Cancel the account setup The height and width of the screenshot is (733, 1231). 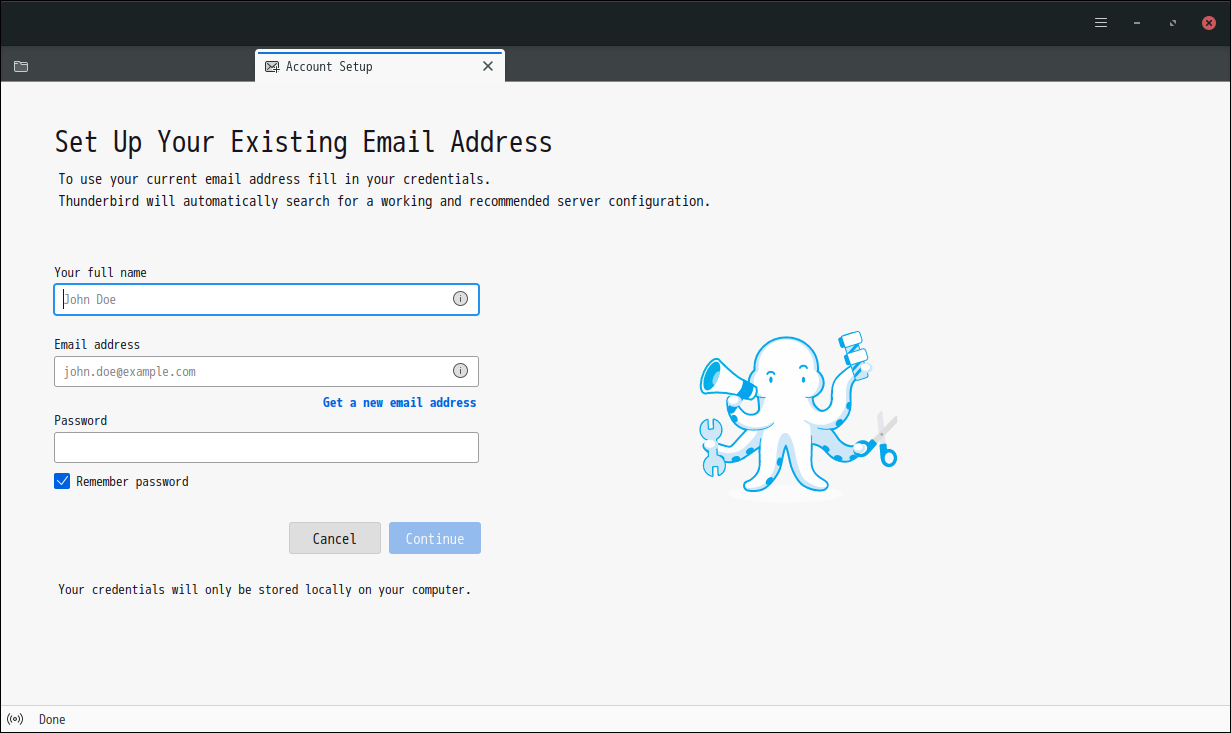pos(334,538)
